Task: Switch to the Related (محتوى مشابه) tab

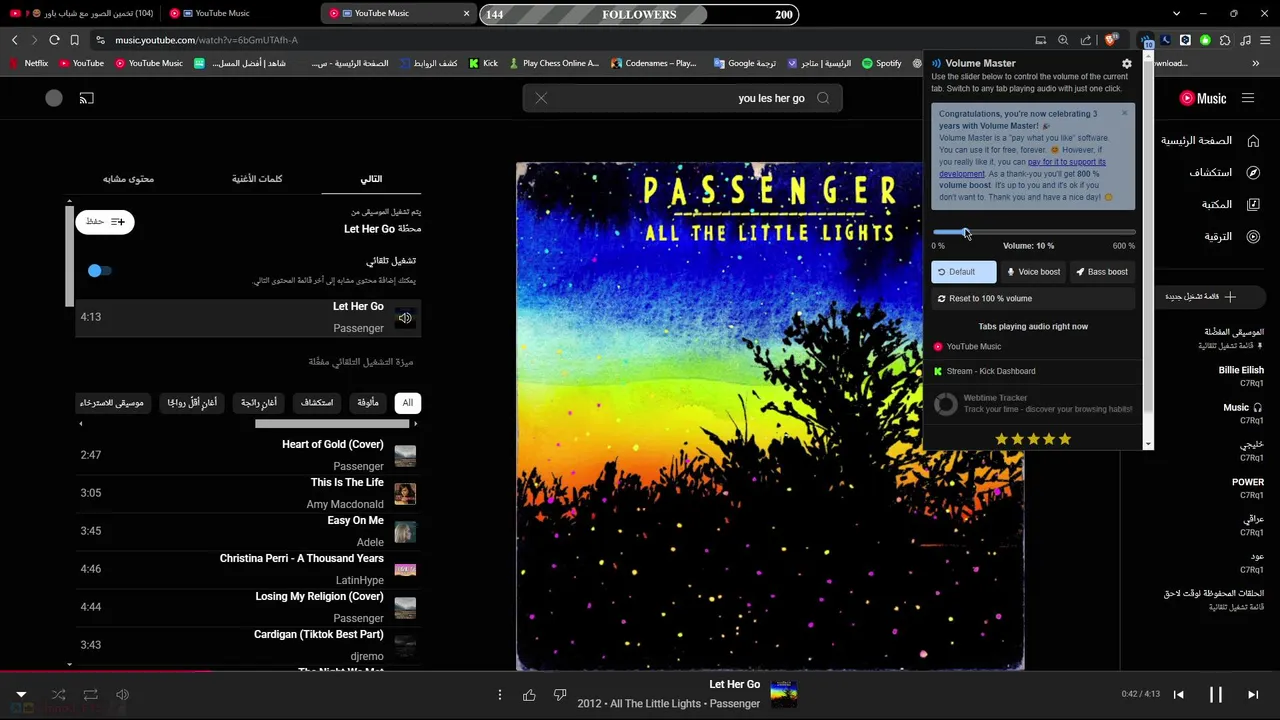Action: click(x=128, y=179)
